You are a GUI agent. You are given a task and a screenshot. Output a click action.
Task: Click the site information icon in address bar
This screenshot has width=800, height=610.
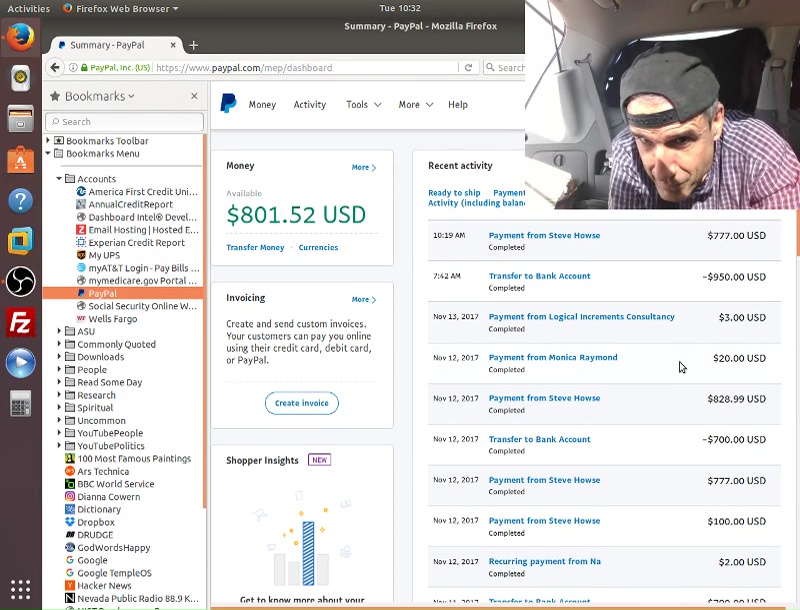pyautogui.click(x=73, y=67)
